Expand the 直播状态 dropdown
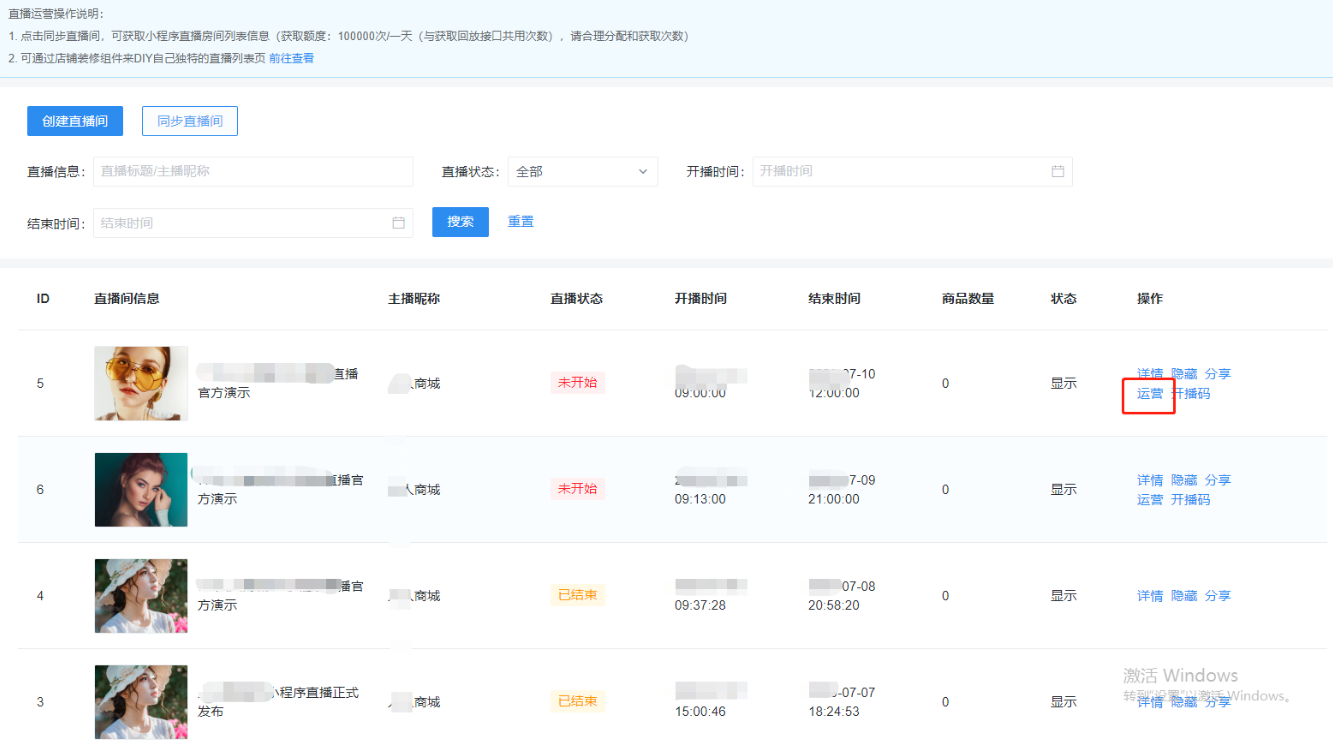The image size is (1333, 747). (582, 172)
